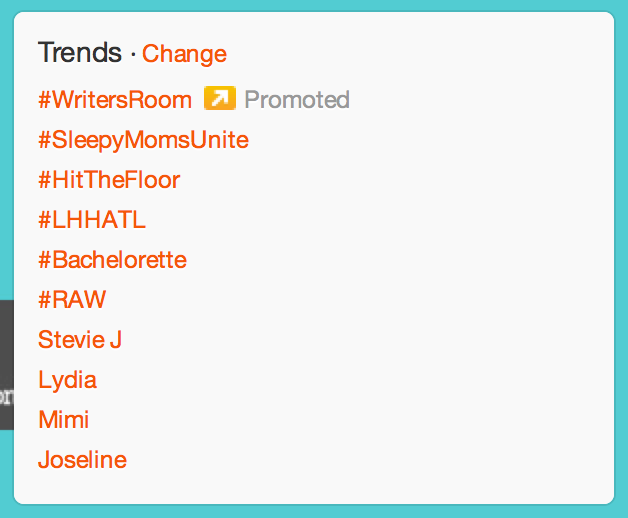Select the Lydia trending topic
Image resolution: width=628 pixels, height=518 pixels.
pos(67,381)
